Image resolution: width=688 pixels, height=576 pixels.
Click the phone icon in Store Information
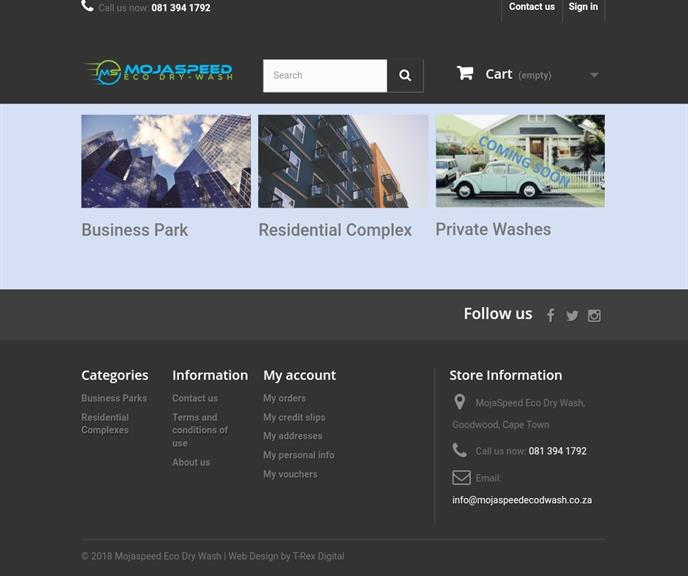[x=459, y=450]
